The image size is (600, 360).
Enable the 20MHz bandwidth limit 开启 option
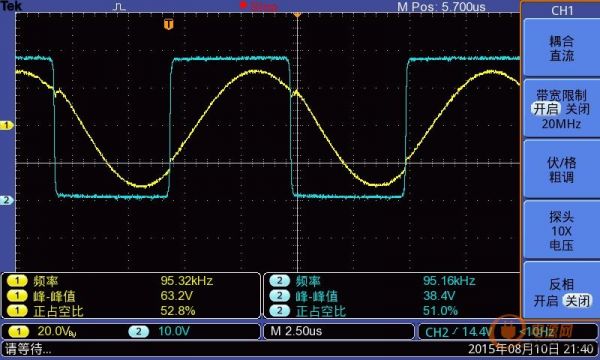546,109
